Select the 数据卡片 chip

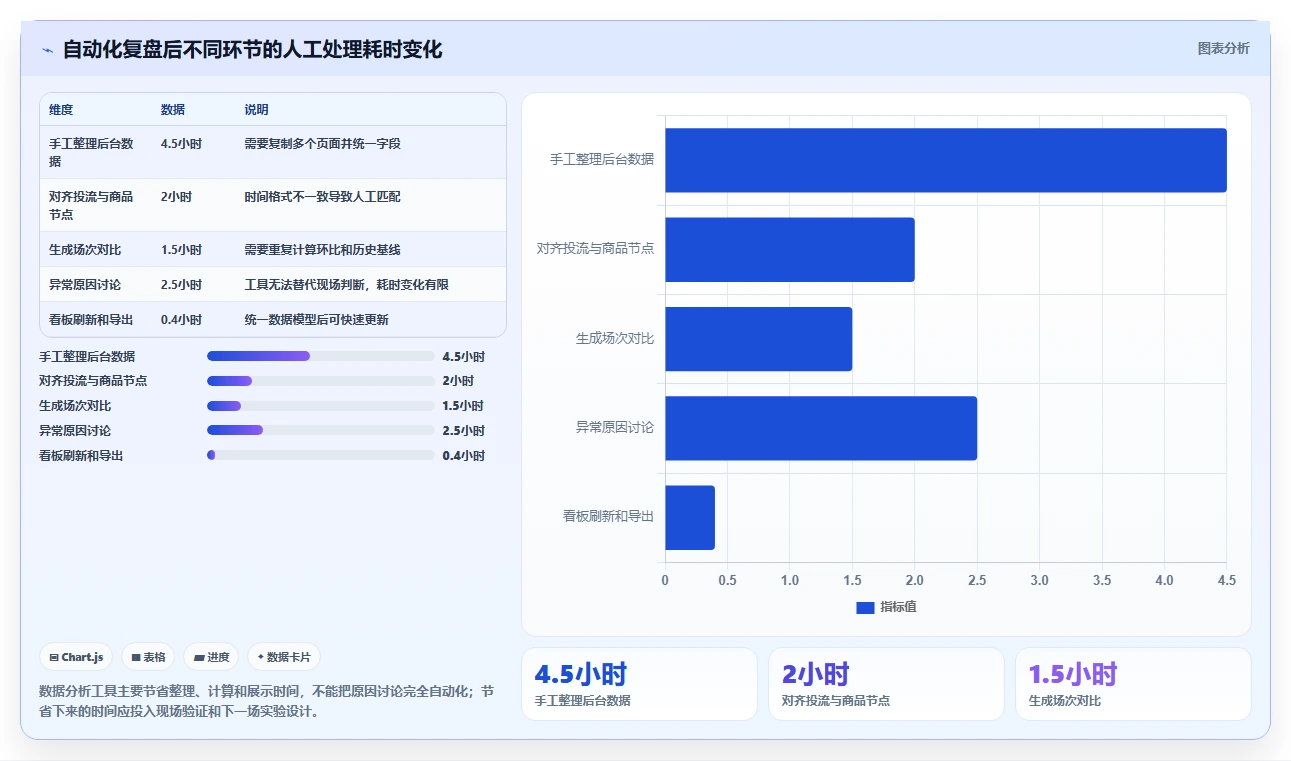tap(284, 657)
